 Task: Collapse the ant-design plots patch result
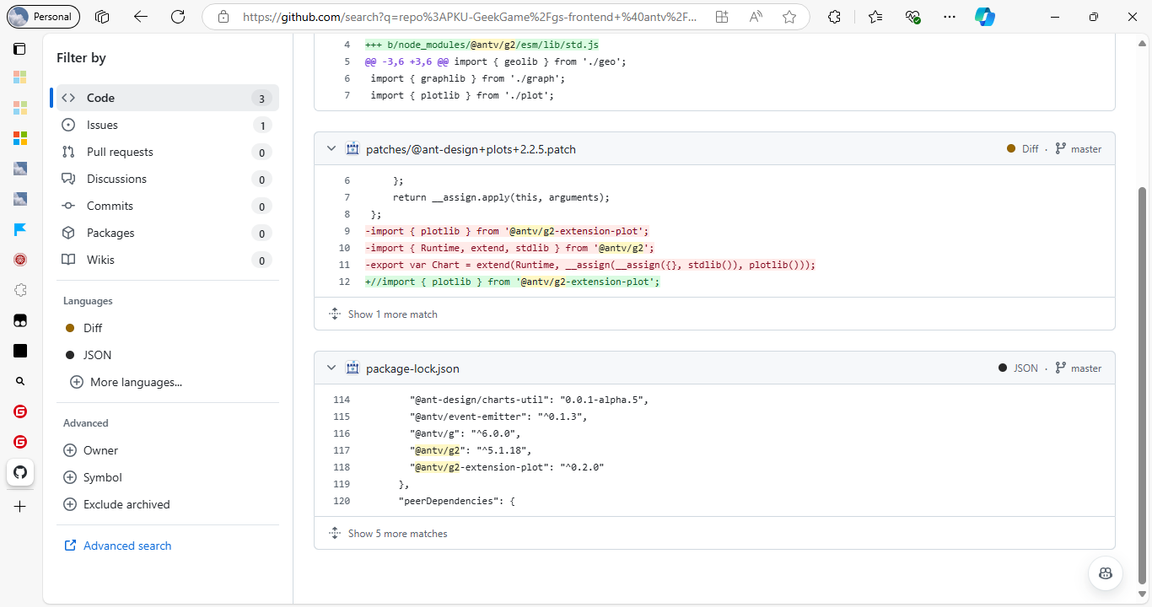click(331, 148)
